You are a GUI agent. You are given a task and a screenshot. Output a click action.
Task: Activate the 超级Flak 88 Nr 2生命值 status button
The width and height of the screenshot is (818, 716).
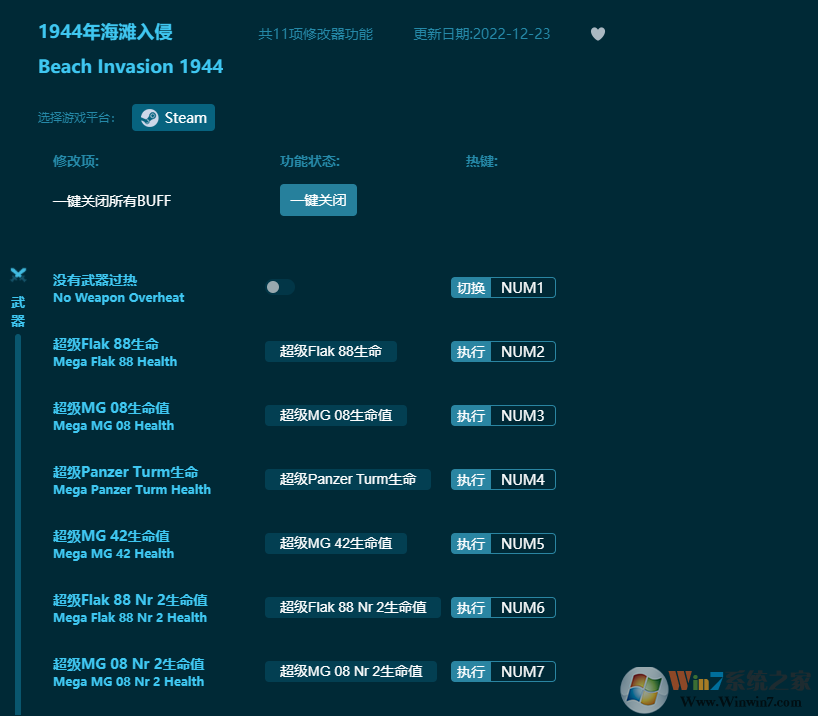coord(353,607)
